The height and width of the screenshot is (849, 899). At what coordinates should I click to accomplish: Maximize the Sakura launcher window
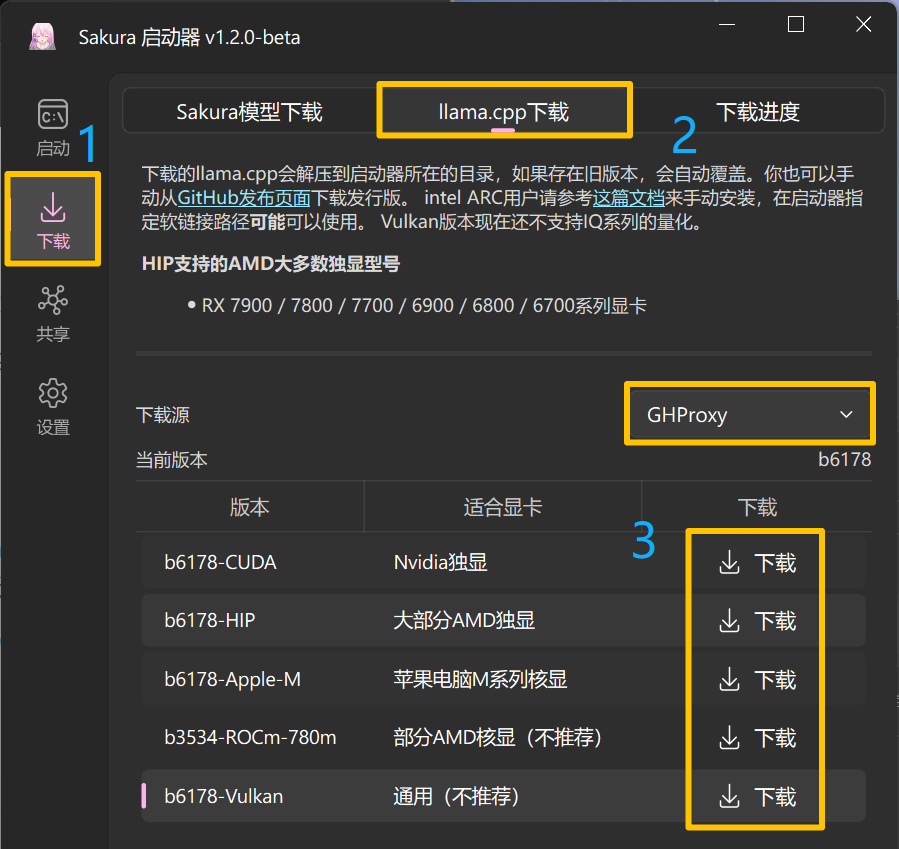796,25
